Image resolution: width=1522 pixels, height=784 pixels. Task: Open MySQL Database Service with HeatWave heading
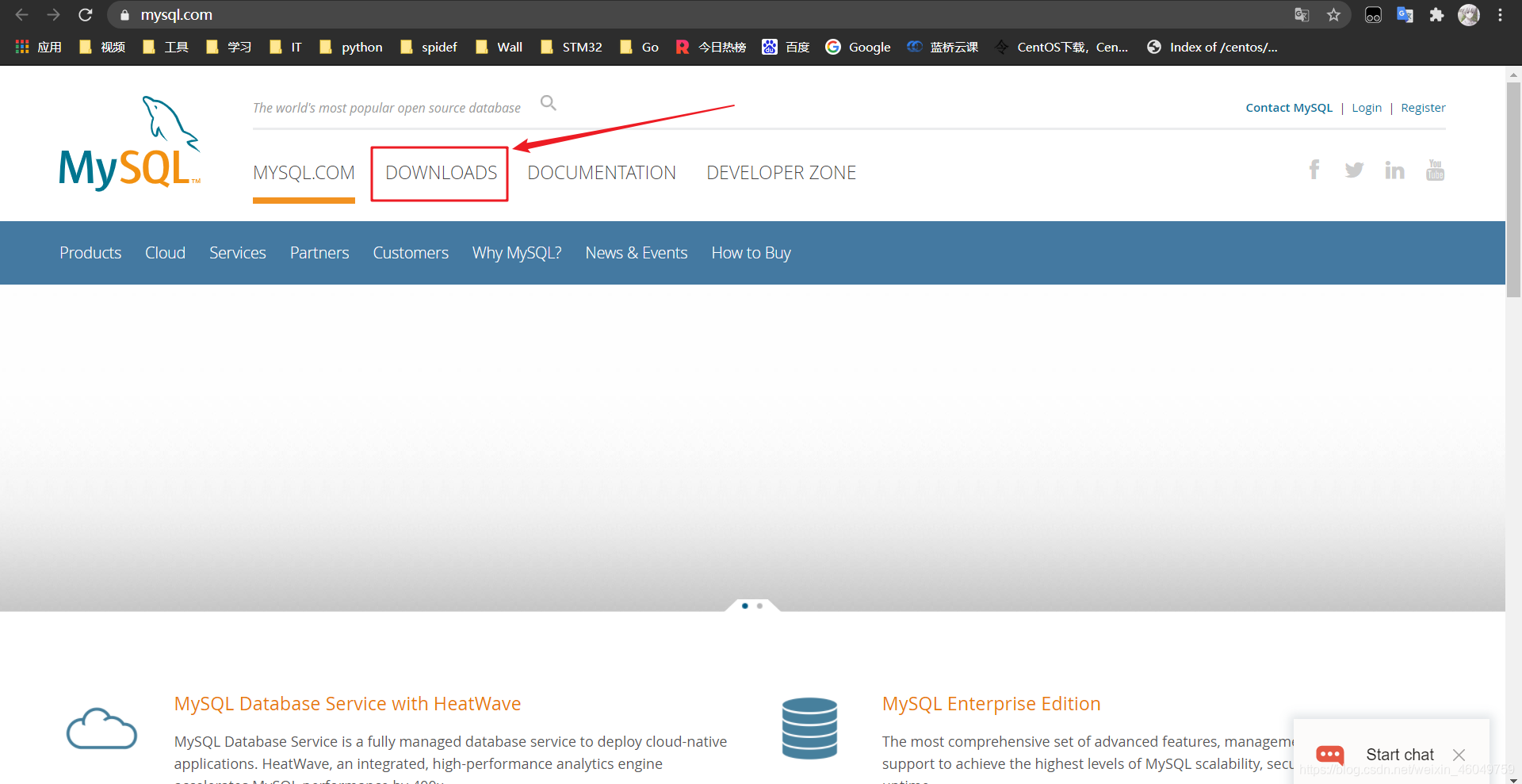point(347,704)
